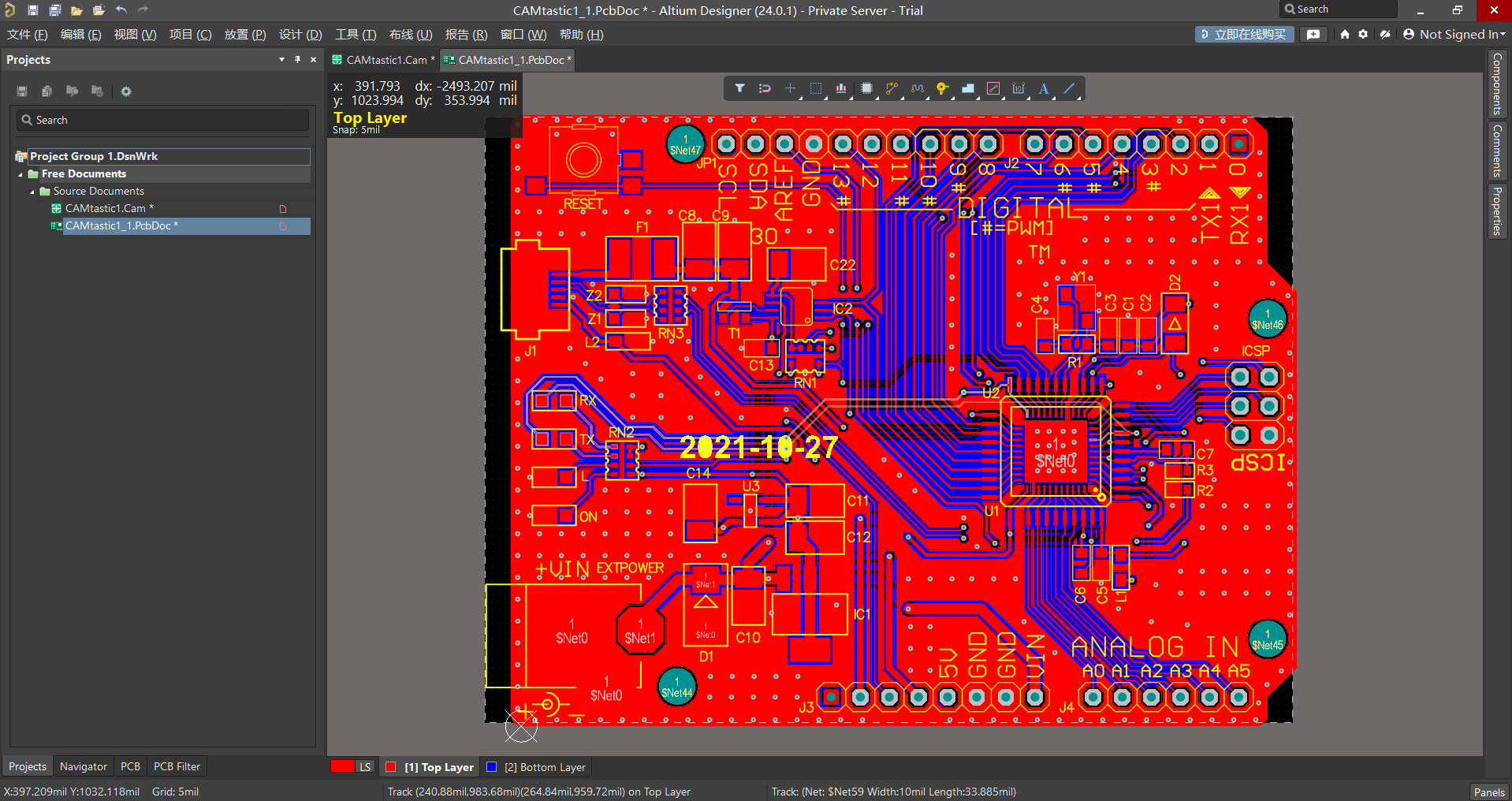The height and width of the screenshot is (801, 1512).
Task: Click the place dimension tool icon
Action: (1019, 88)
